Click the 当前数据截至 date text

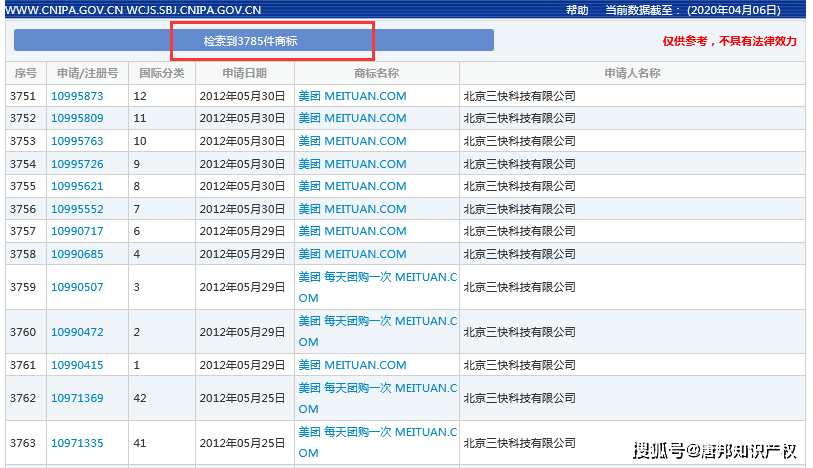[x=693, y=10]
